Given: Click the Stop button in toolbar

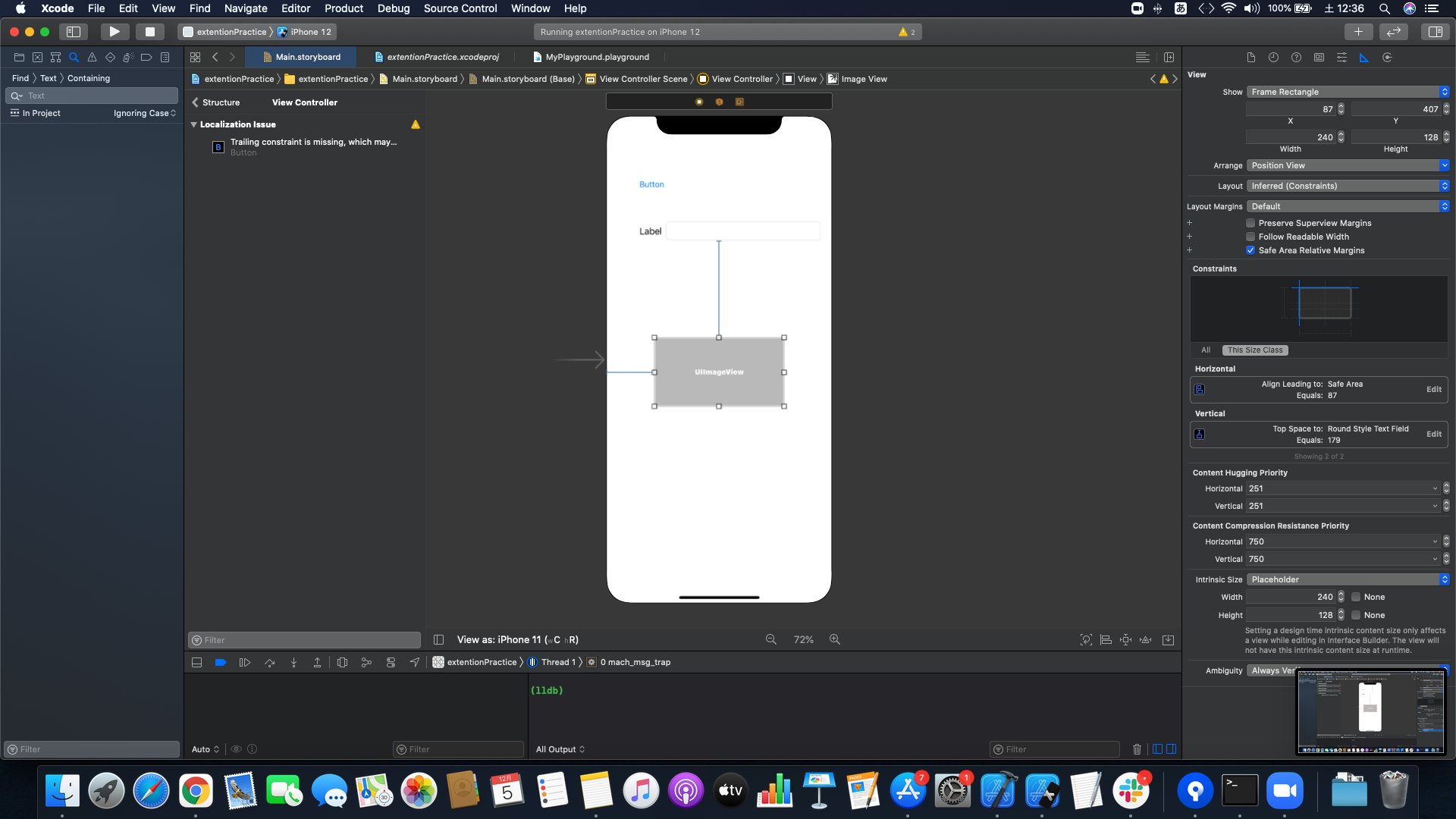Looking at the screenshot, I should pos(149,32).
